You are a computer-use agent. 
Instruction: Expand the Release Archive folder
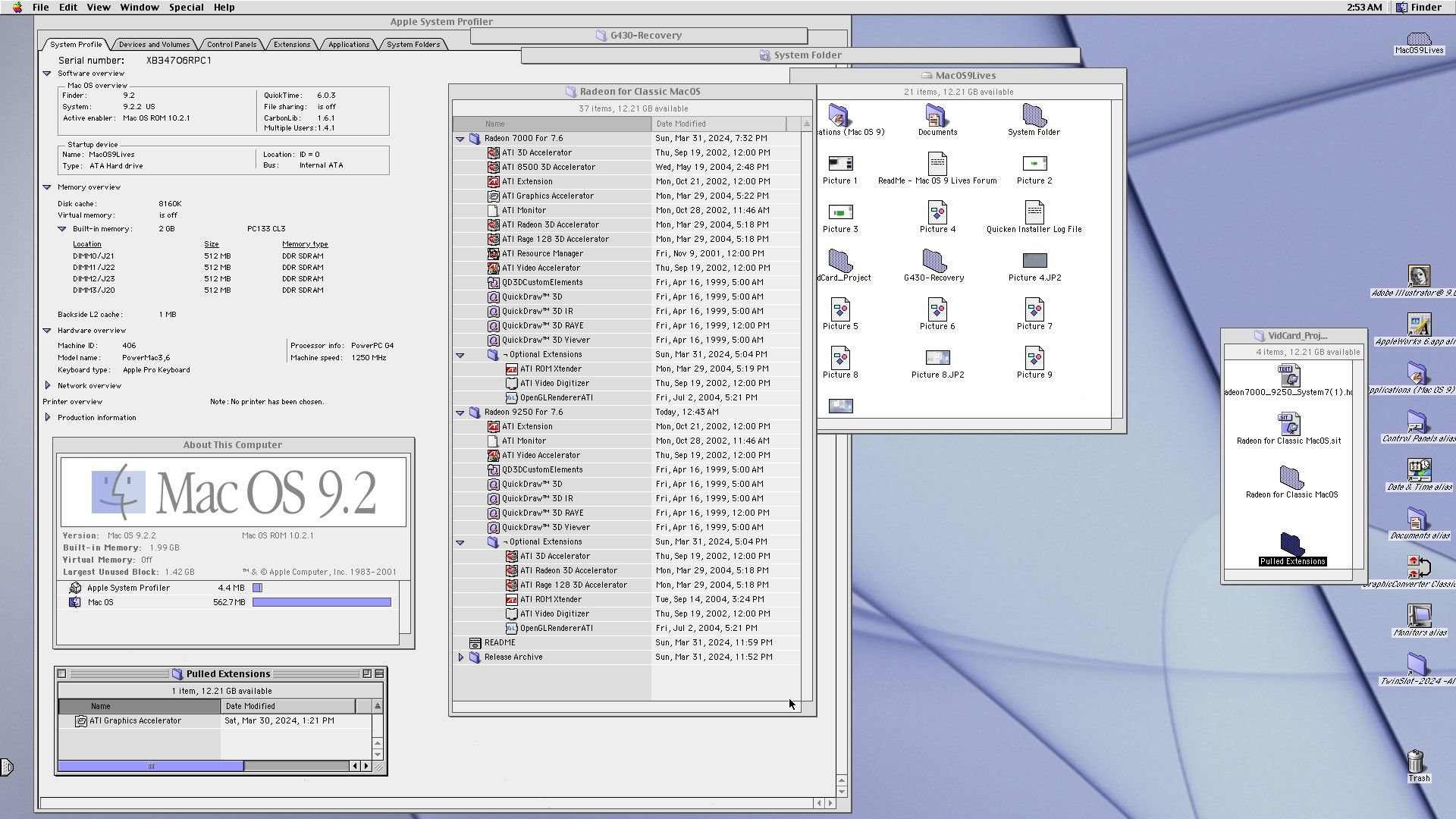460,657
